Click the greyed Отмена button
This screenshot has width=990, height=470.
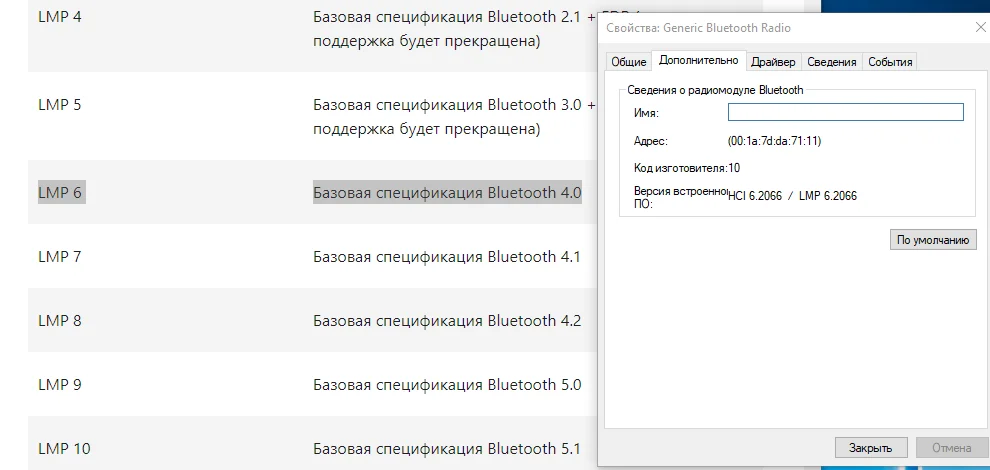point(951,448)
